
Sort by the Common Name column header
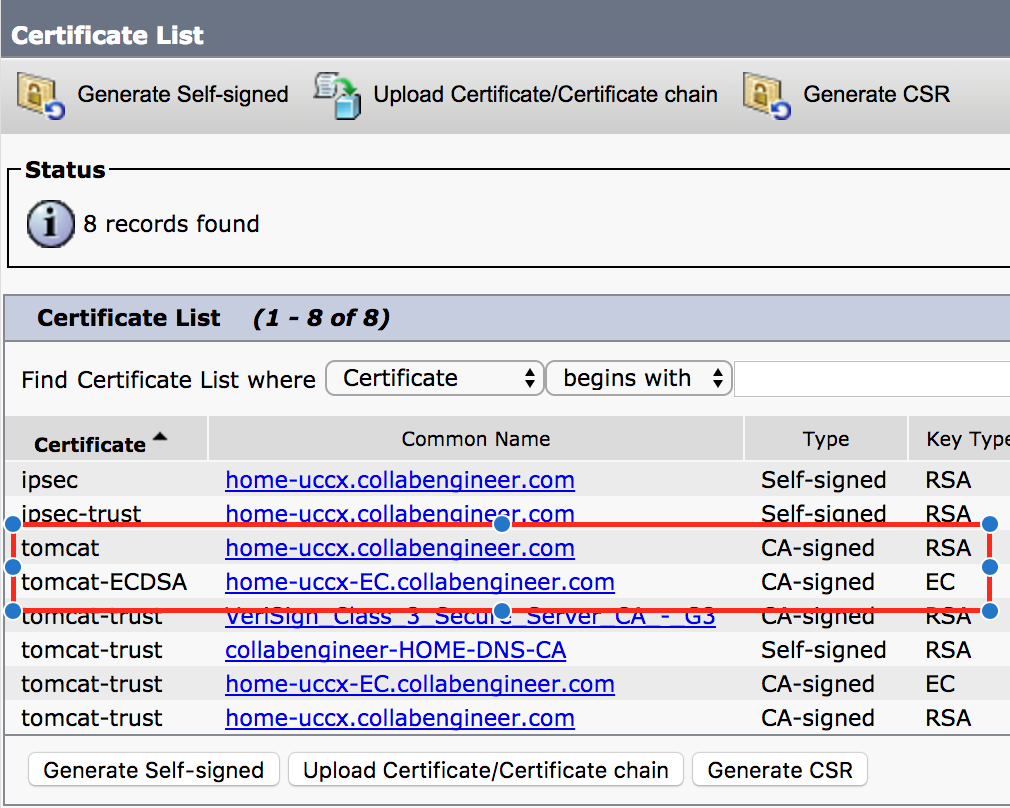[x=475, y=439]
